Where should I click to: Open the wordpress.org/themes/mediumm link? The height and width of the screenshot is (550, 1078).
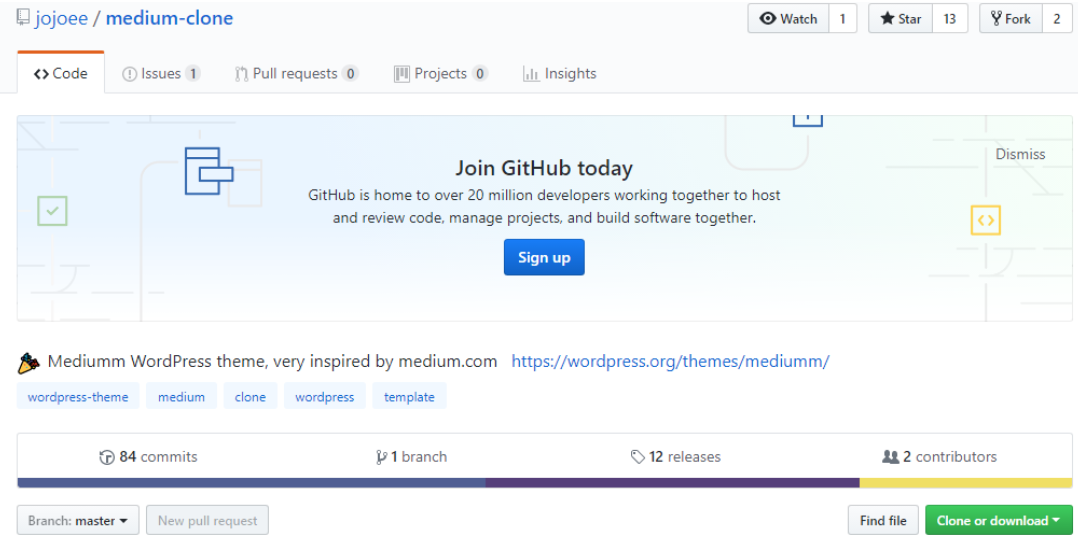(x=670, y=362)
